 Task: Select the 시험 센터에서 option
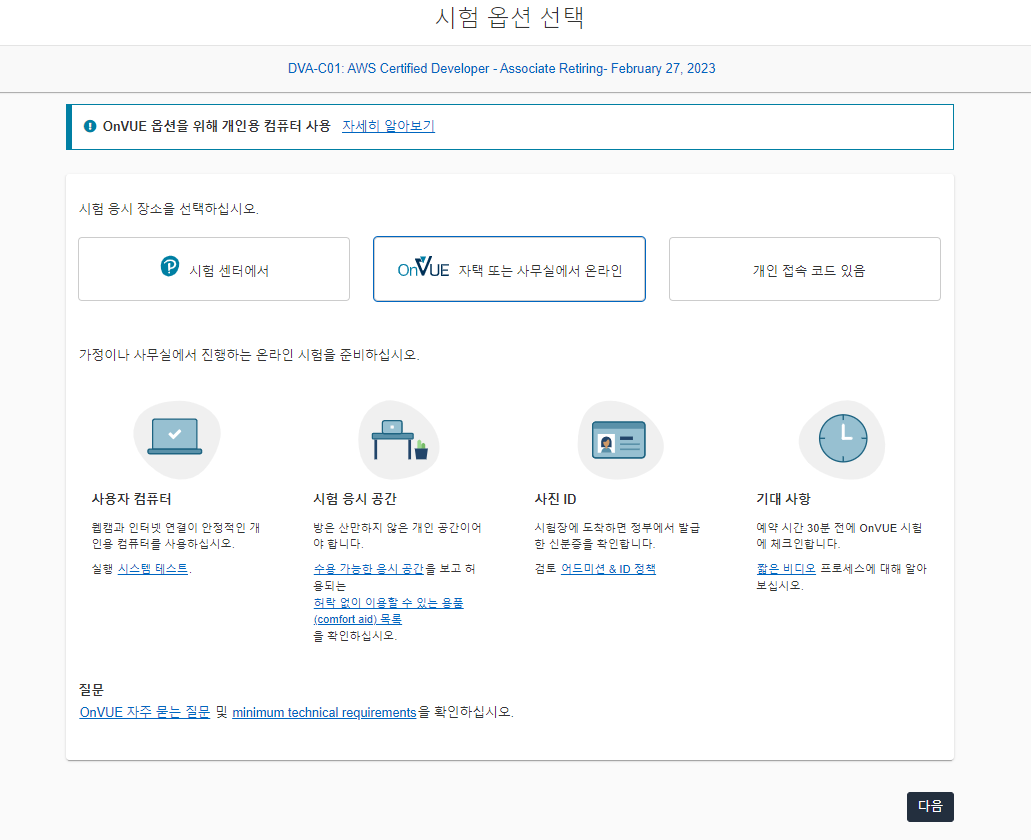(214, 269)
